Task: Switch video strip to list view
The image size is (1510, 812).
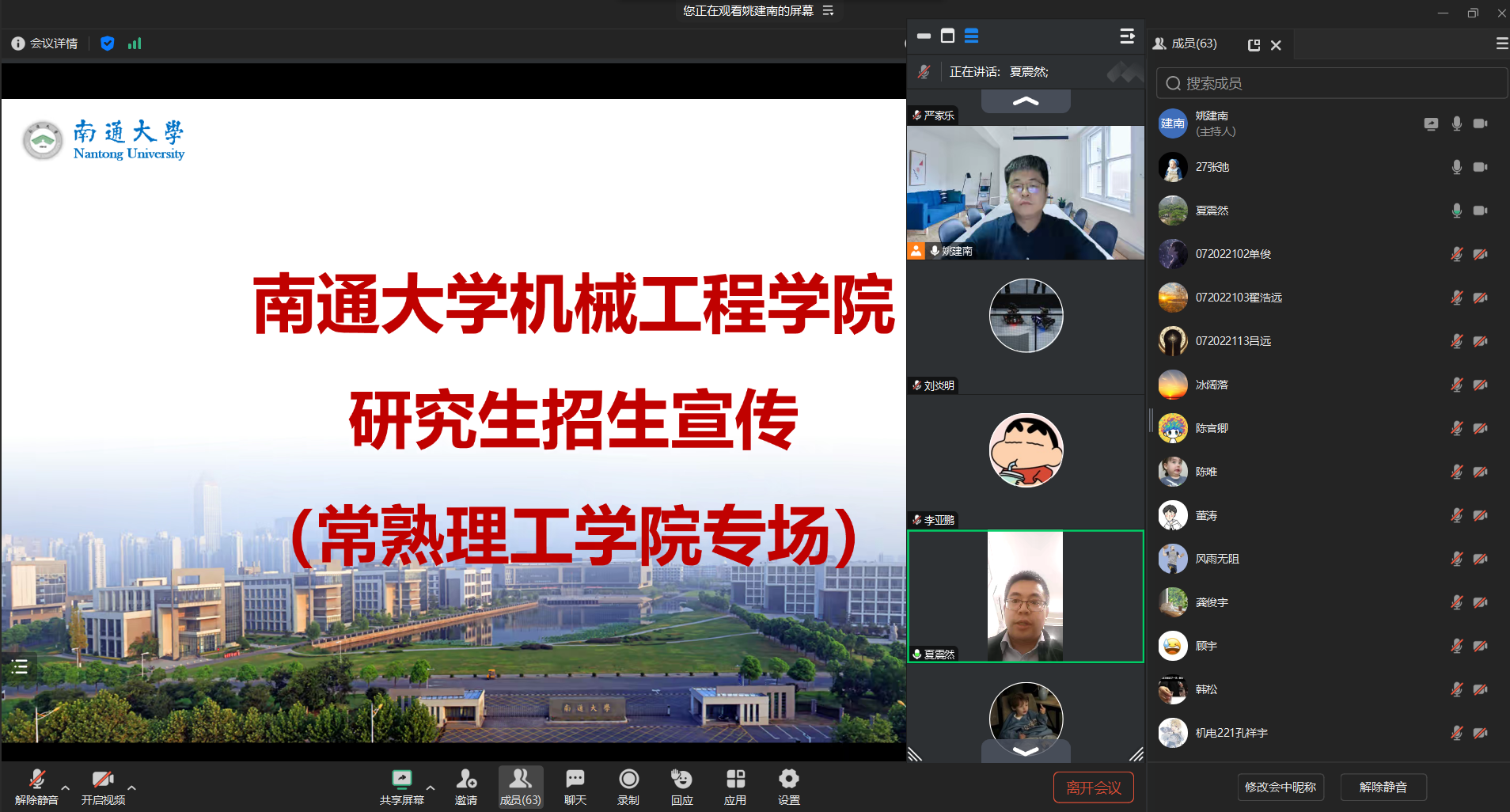Action: (972, 36)
